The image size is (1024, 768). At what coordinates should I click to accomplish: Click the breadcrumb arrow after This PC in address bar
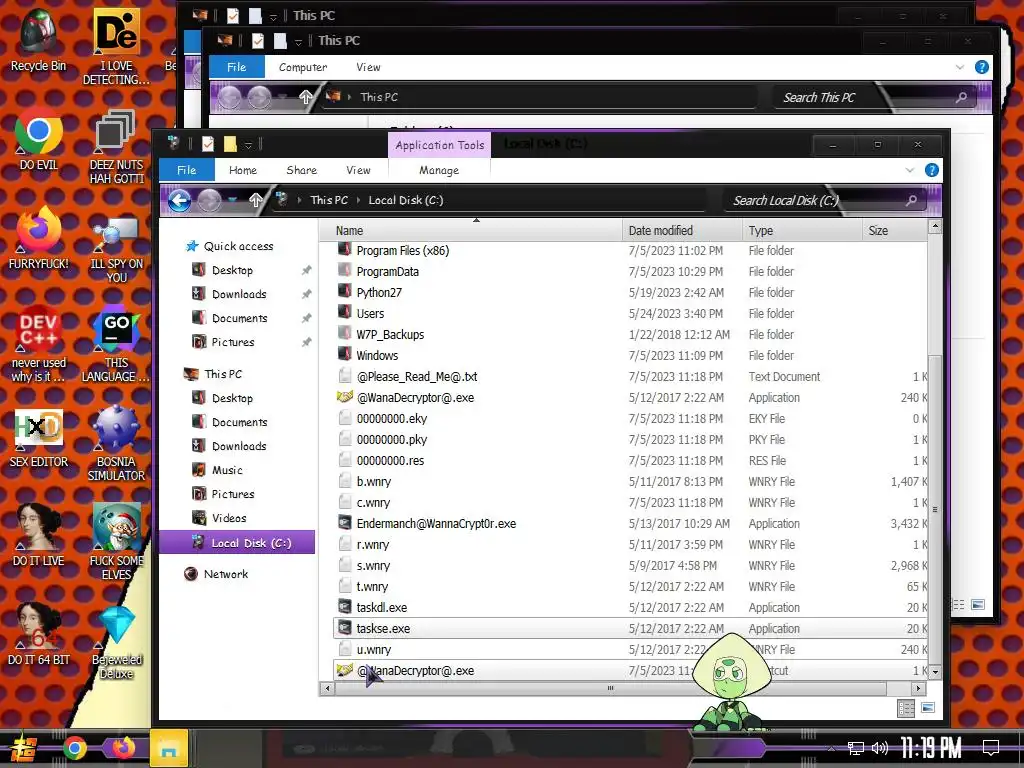point(359,200)
